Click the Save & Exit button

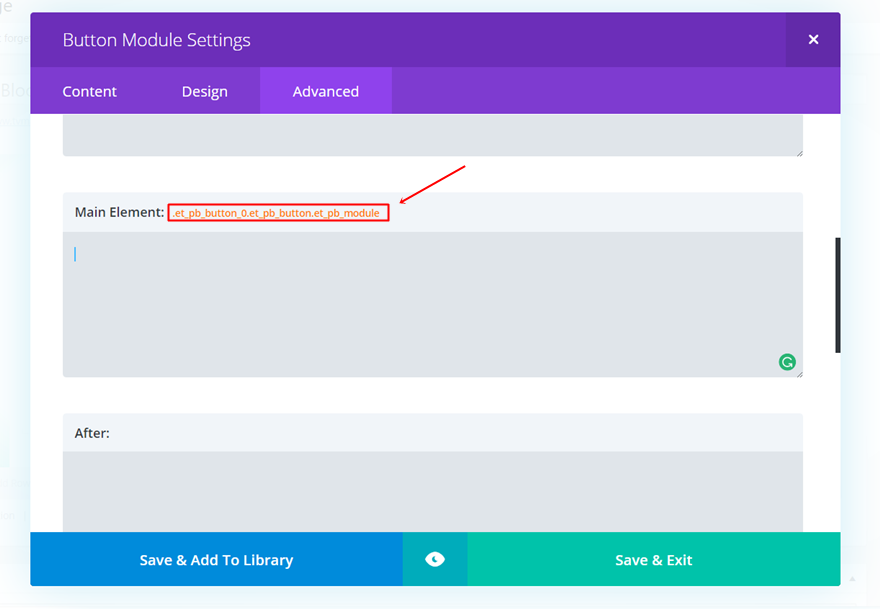click(653, 560)
